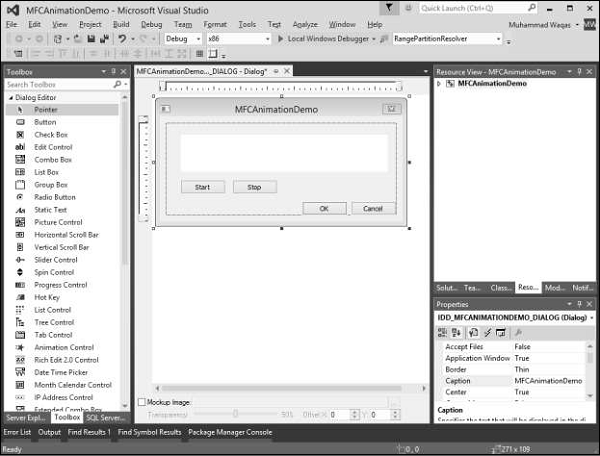The width and height of the screenshot is (600, 456).
Task: Toggle the Mockup Image checkbox
Action: tap(142, 402)
